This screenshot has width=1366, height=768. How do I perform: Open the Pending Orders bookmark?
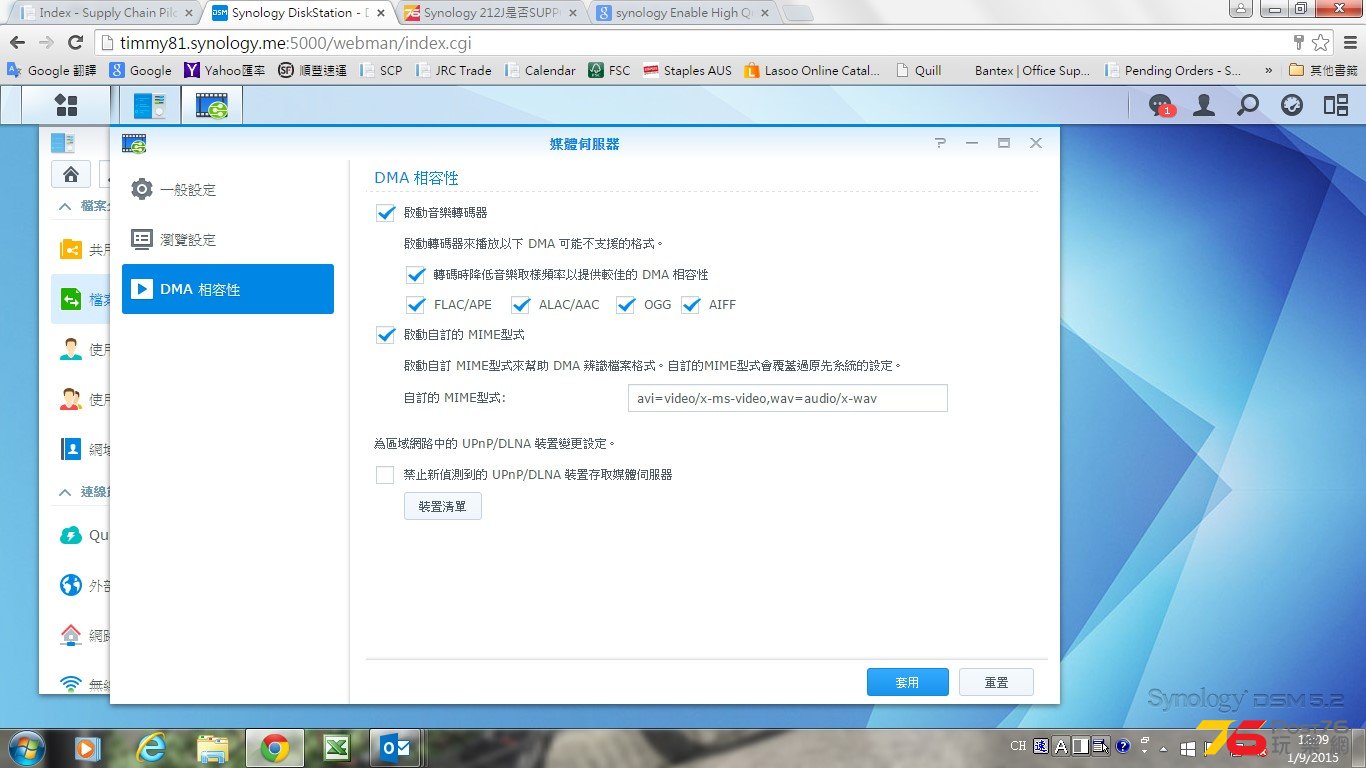point(1173,70)
